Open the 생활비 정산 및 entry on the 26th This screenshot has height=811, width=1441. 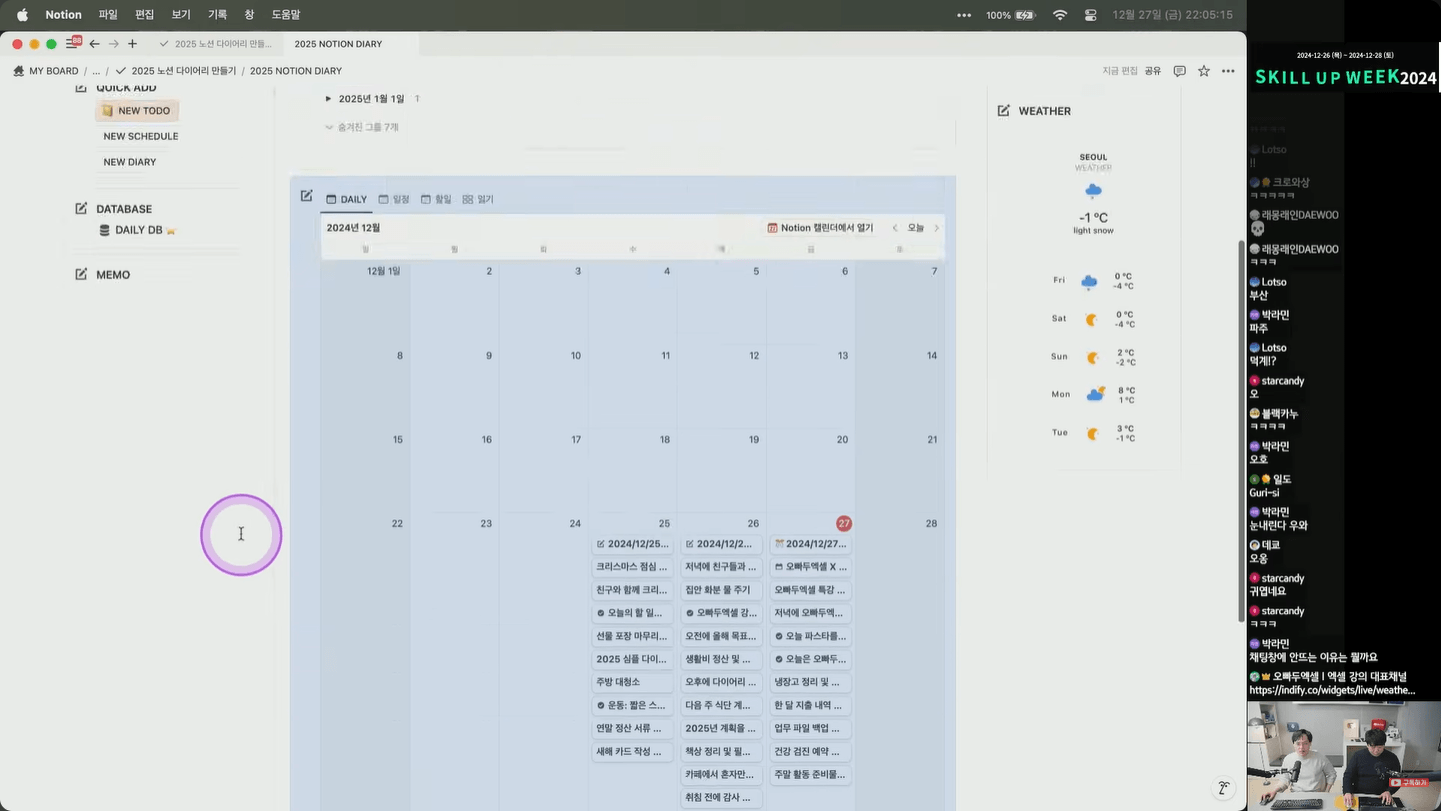(x=721, y=659)
